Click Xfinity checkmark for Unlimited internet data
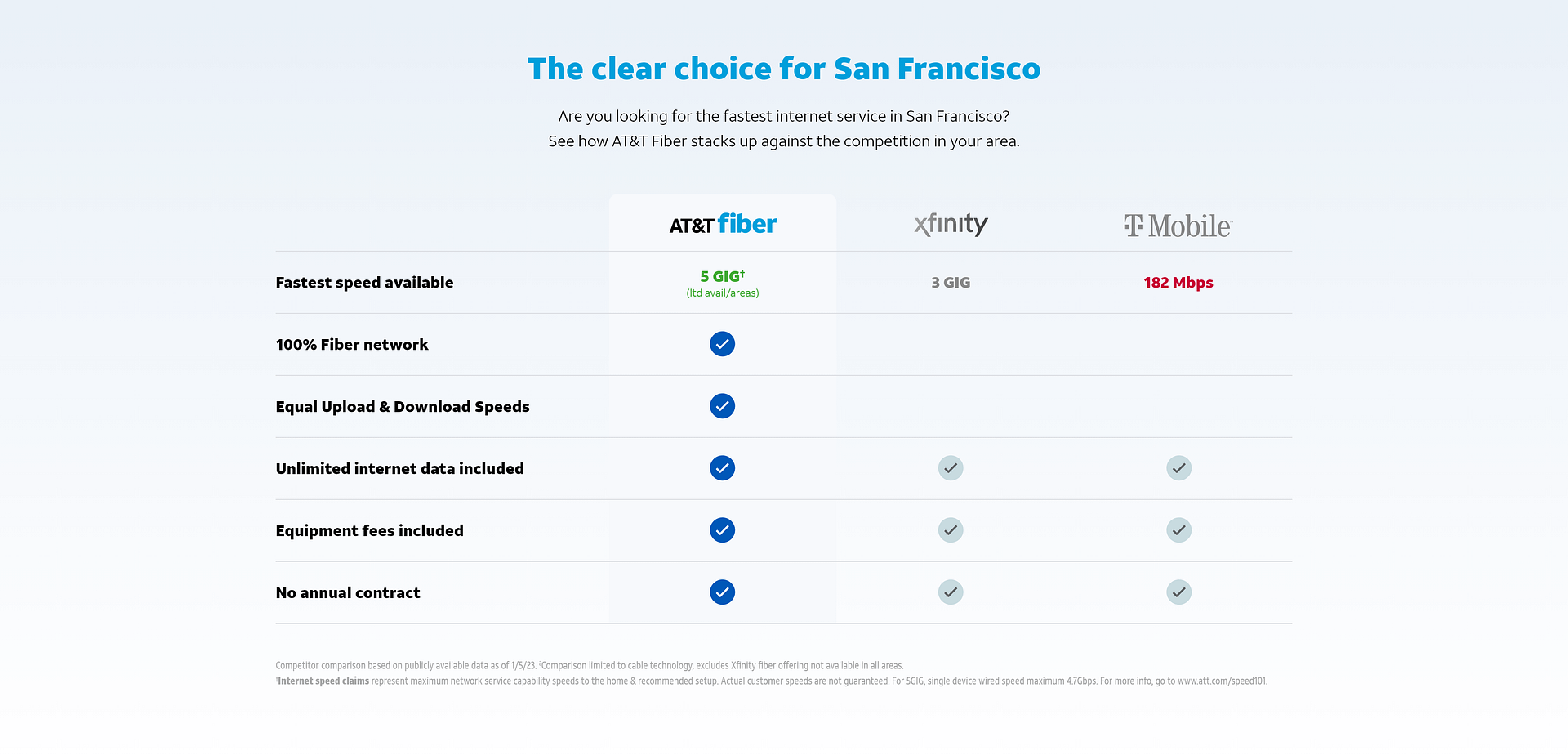This screenshot has width=1568, height=755. click(951, 468)
